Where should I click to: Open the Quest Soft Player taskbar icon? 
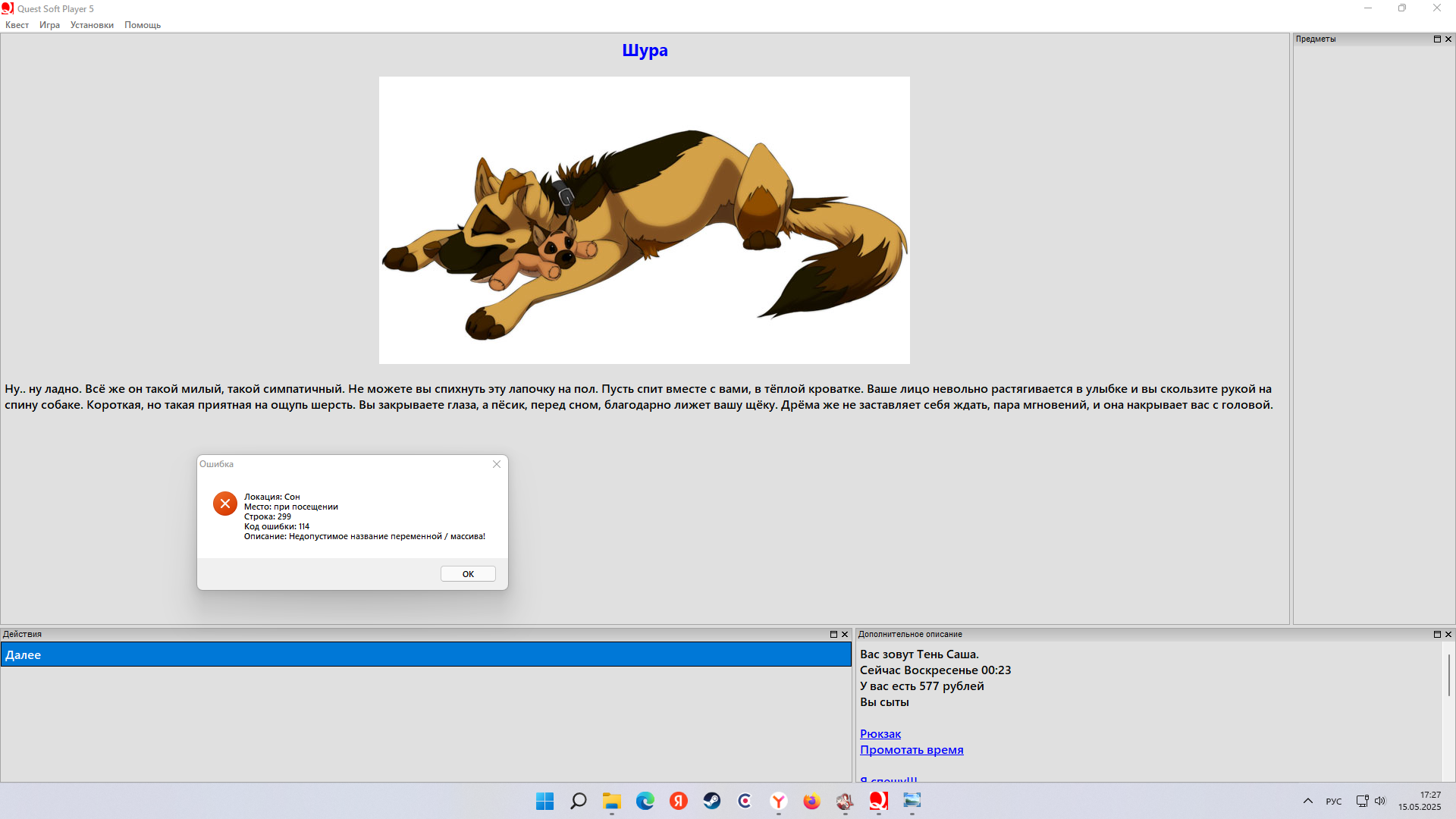pos(878,801)
